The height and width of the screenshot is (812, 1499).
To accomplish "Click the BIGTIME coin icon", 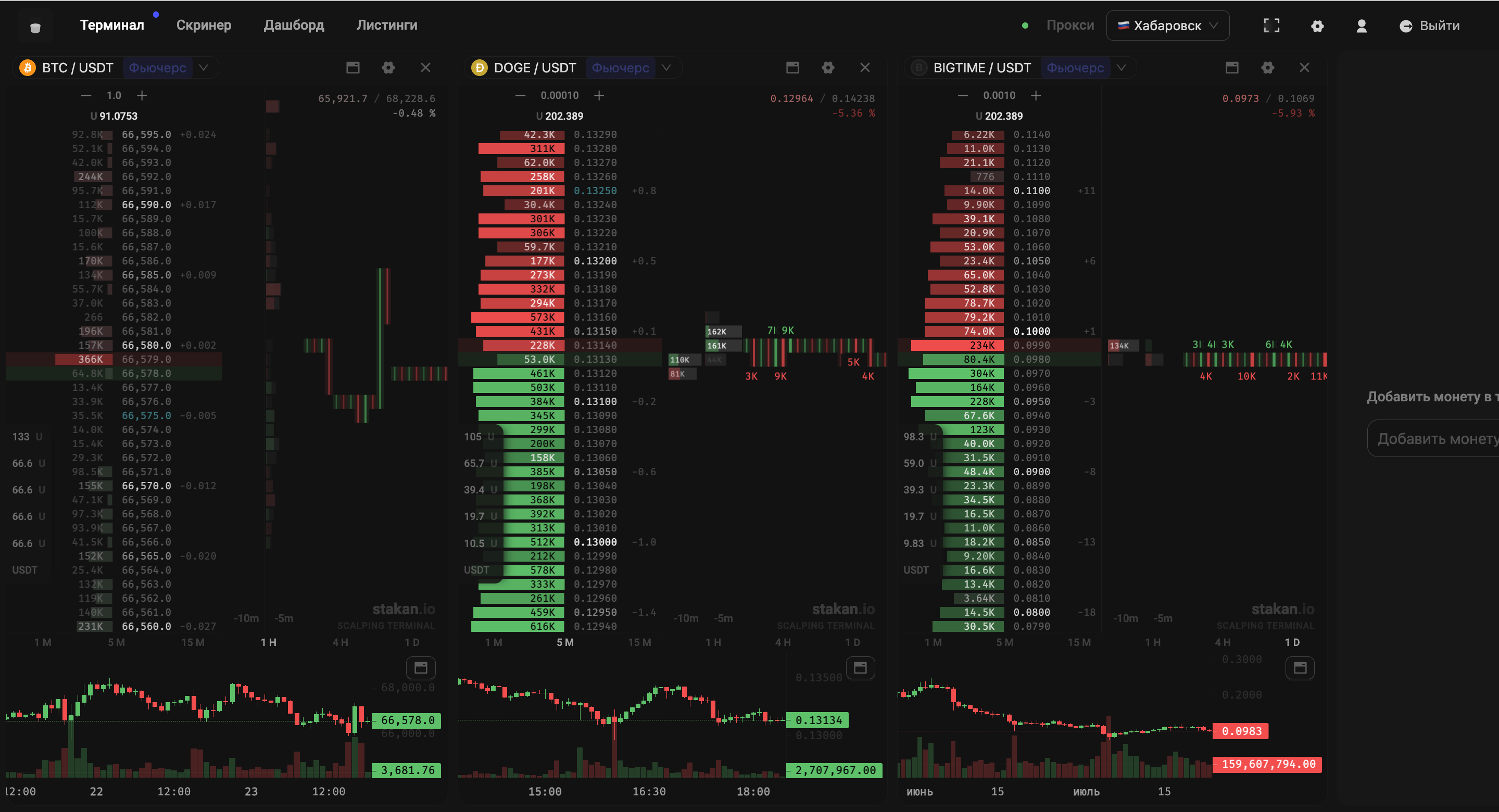I will click(919, 68).
